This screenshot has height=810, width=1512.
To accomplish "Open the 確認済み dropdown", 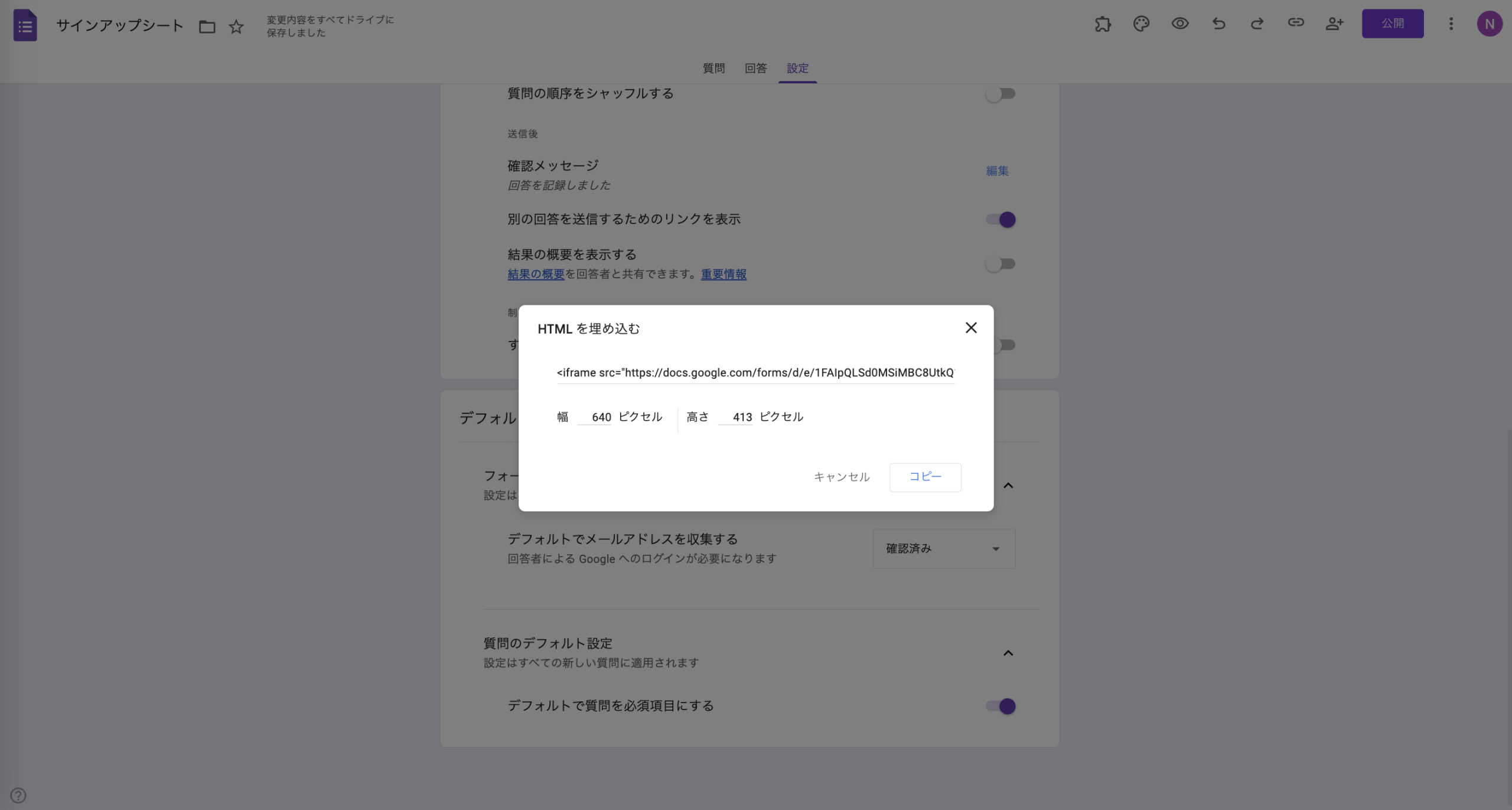I will (x=943, y=549).
